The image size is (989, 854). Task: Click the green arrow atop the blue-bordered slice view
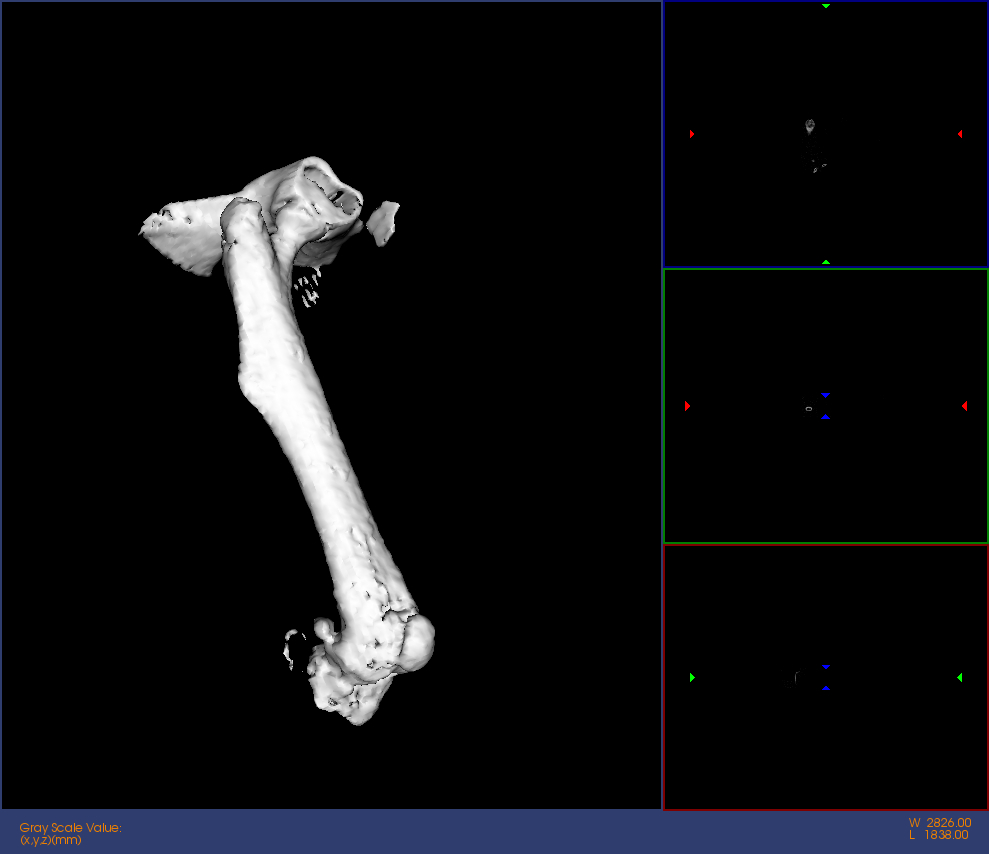pyautogui.click(x=826, y=6)
